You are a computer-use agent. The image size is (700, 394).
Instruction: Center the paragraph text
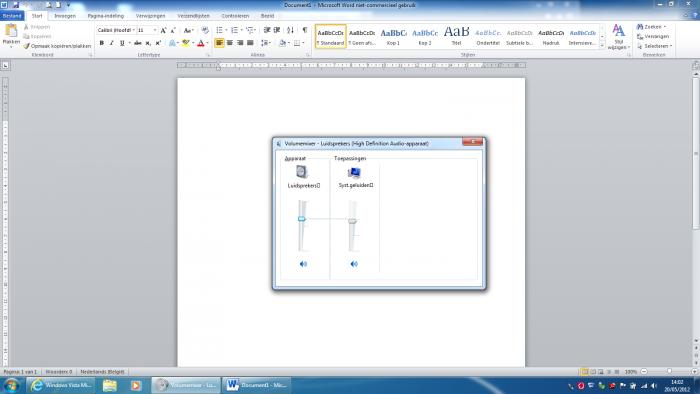pyautogui.click(x=229, y=43)
